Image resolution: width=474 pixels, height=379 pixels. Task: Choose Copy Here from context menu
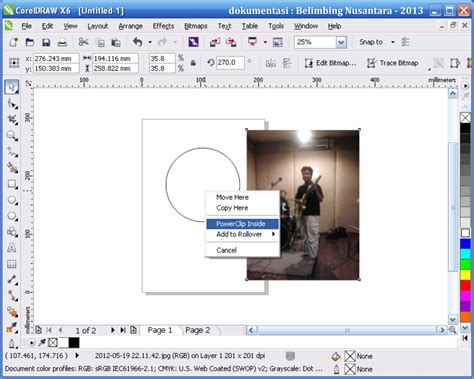242,208
